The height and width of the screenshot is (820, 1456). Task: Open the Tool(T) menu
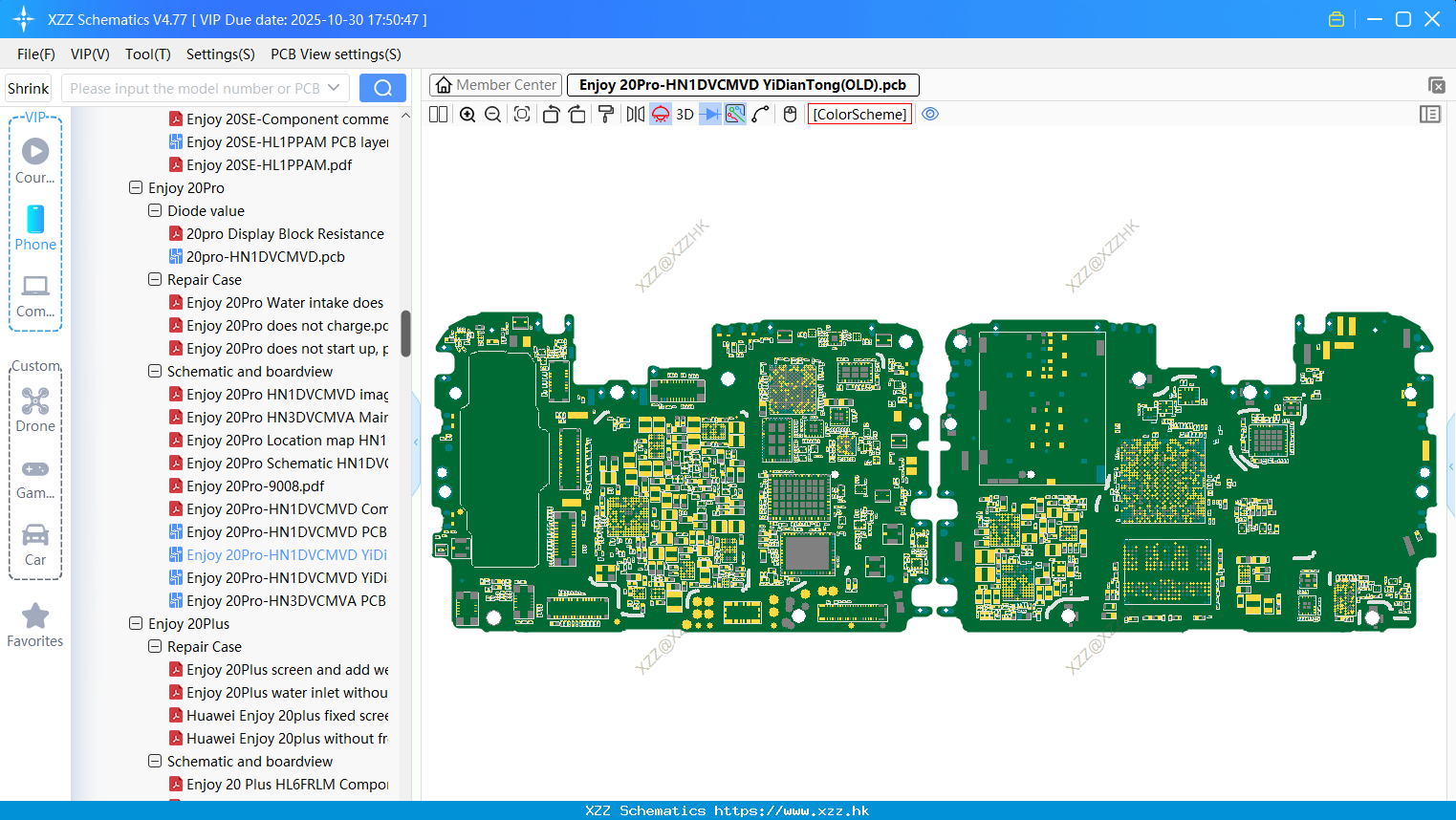click(x=148, y=54)
